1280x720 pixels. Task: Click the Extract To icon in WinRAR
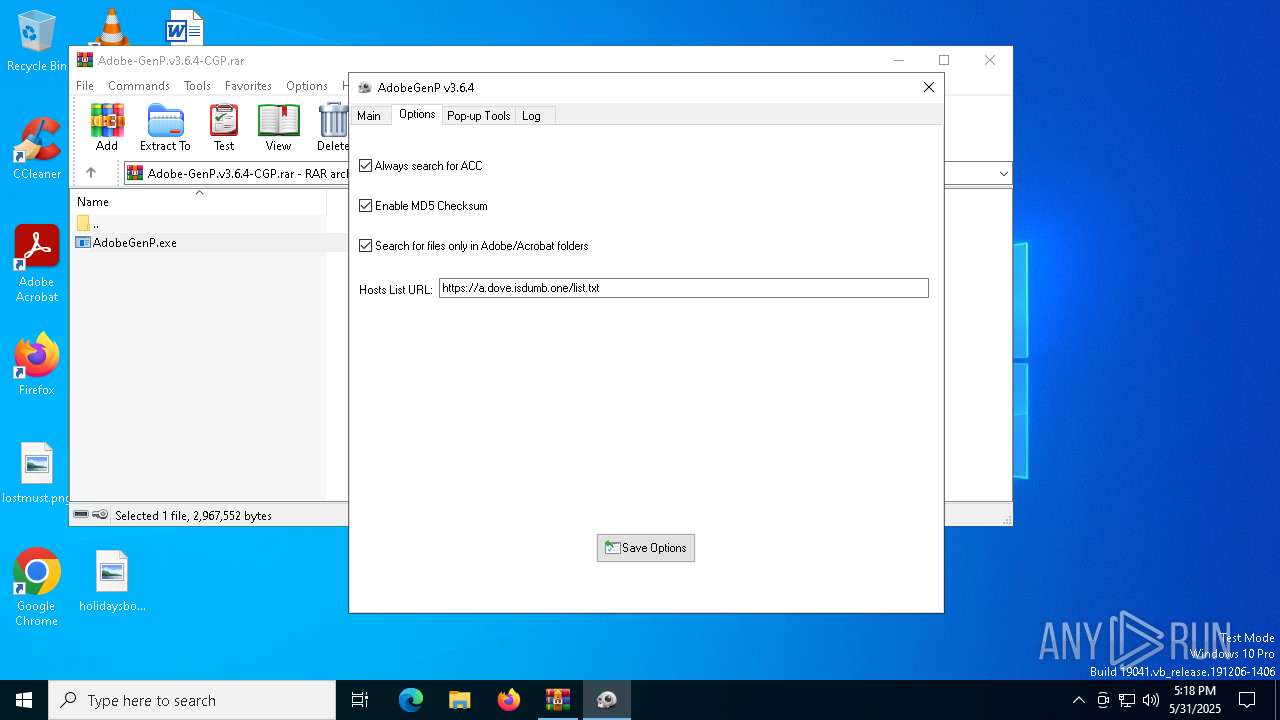165,127
